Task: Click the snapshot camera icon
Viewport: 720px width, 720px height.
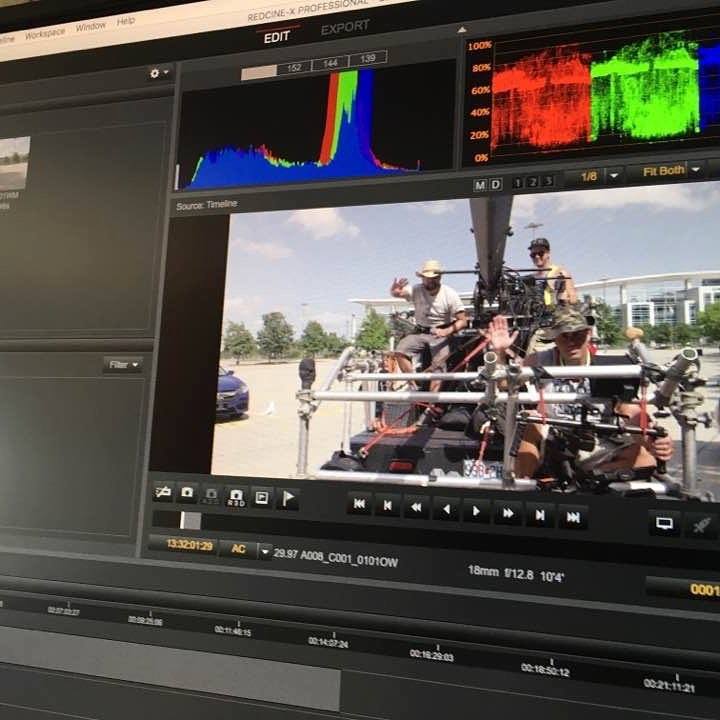Action: pos(187,493)
